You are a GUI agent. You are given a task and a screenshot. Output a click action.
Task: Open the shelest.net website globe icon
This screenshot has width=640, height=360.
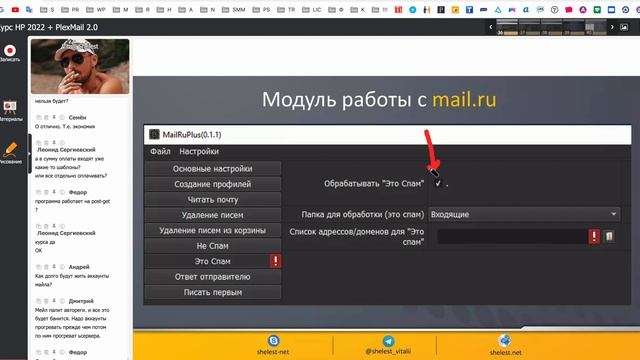tap(505, 340)
